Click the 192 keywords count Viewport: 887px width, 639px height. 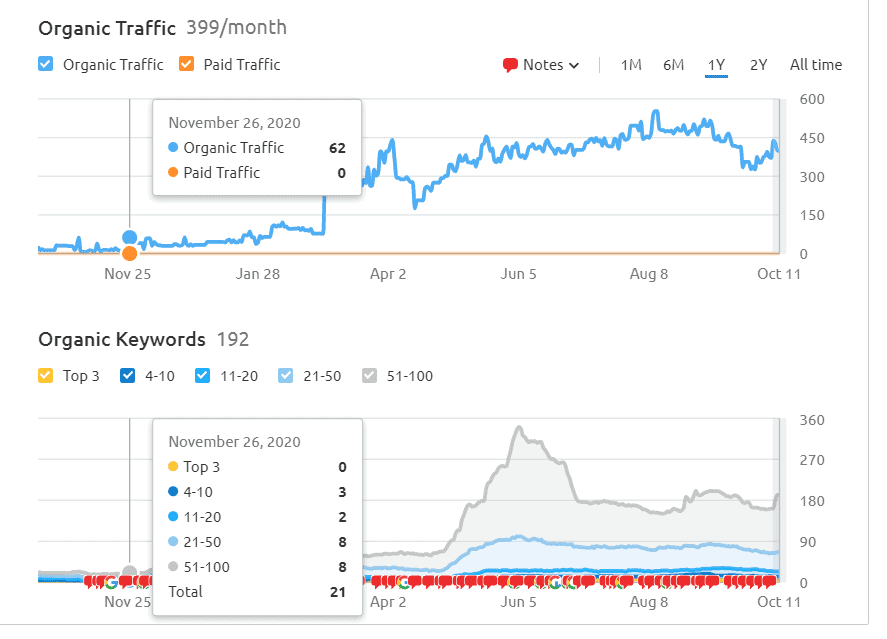(232, 339)
